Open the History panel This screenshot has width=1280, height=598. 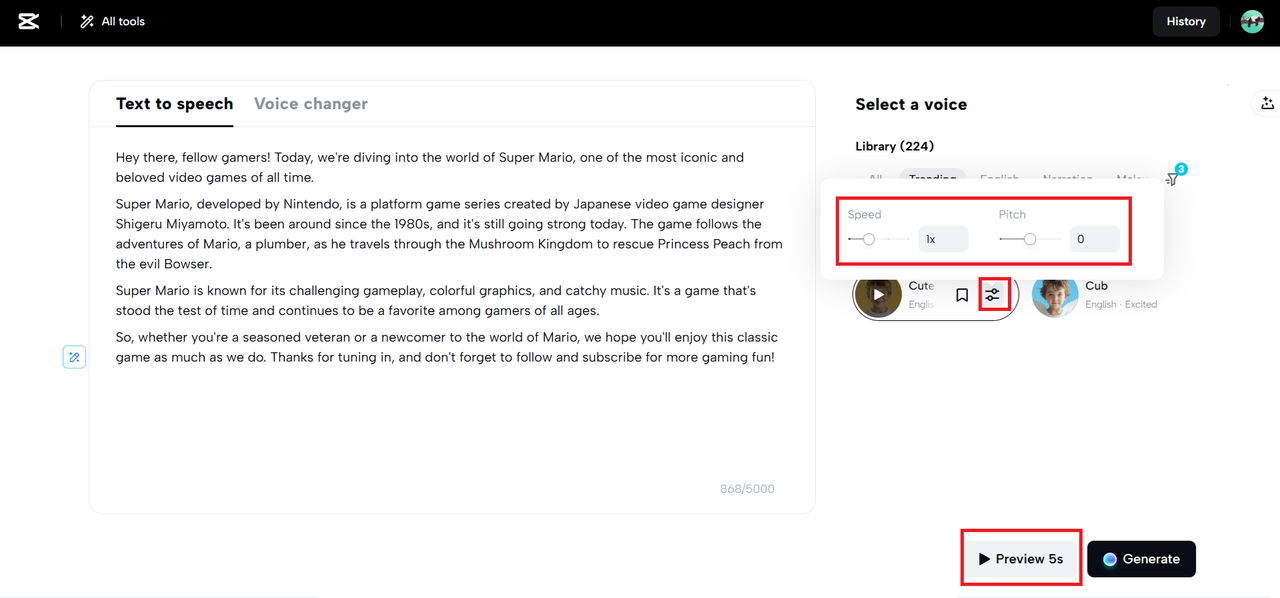click(1186, 21)
